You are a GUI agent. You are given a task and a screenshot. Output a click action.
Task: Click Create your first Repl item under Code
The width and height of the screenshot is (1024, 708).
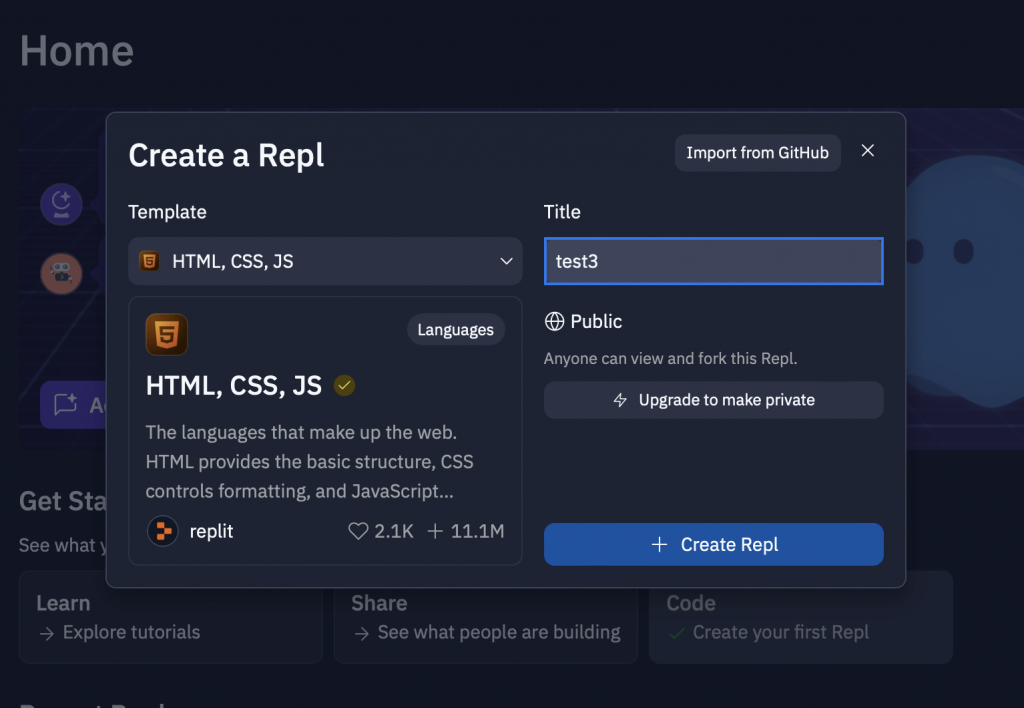click(x=780, y=632)
